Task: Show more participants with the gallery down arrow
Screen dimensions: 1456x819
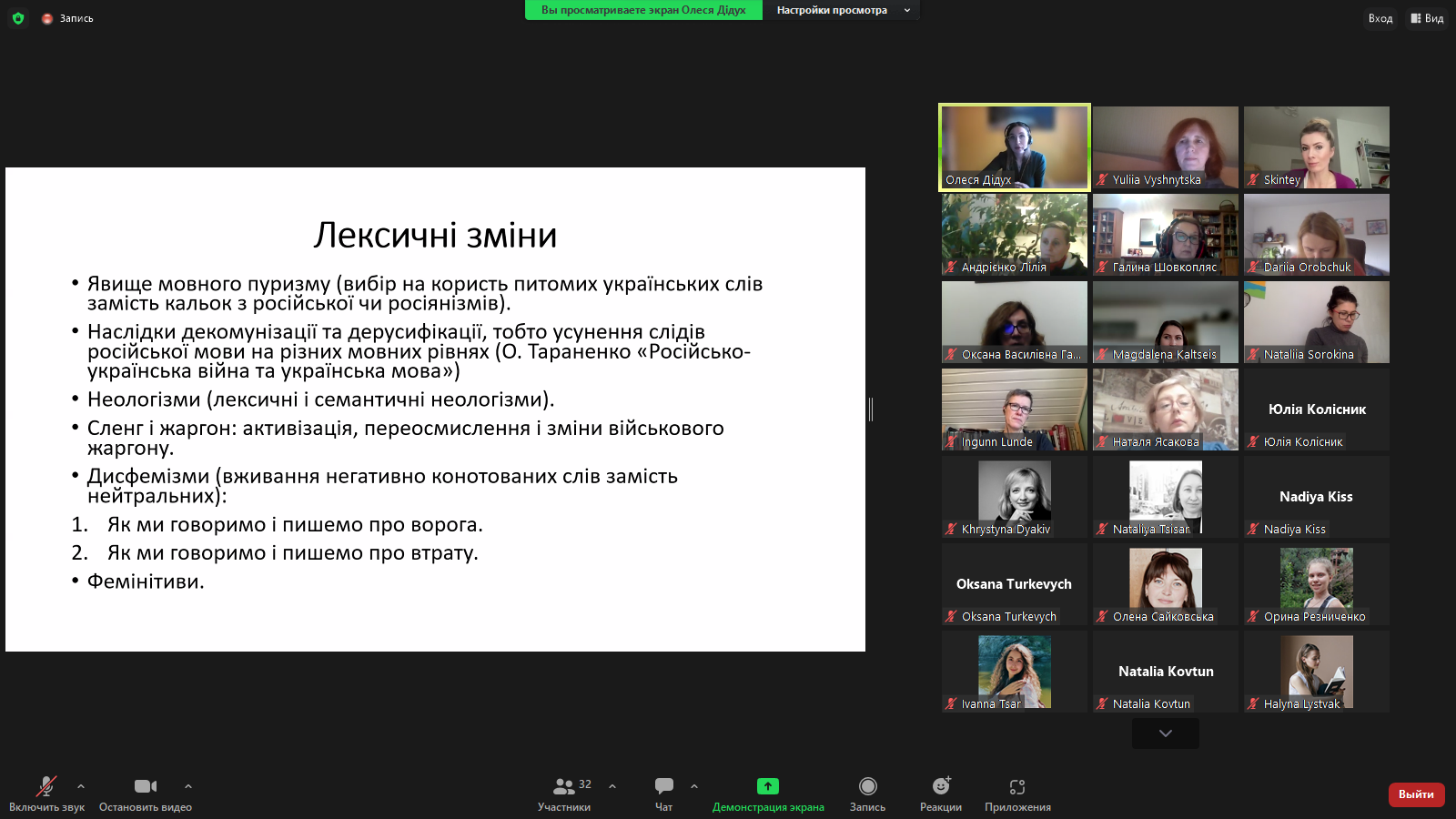Action: 1165,733
